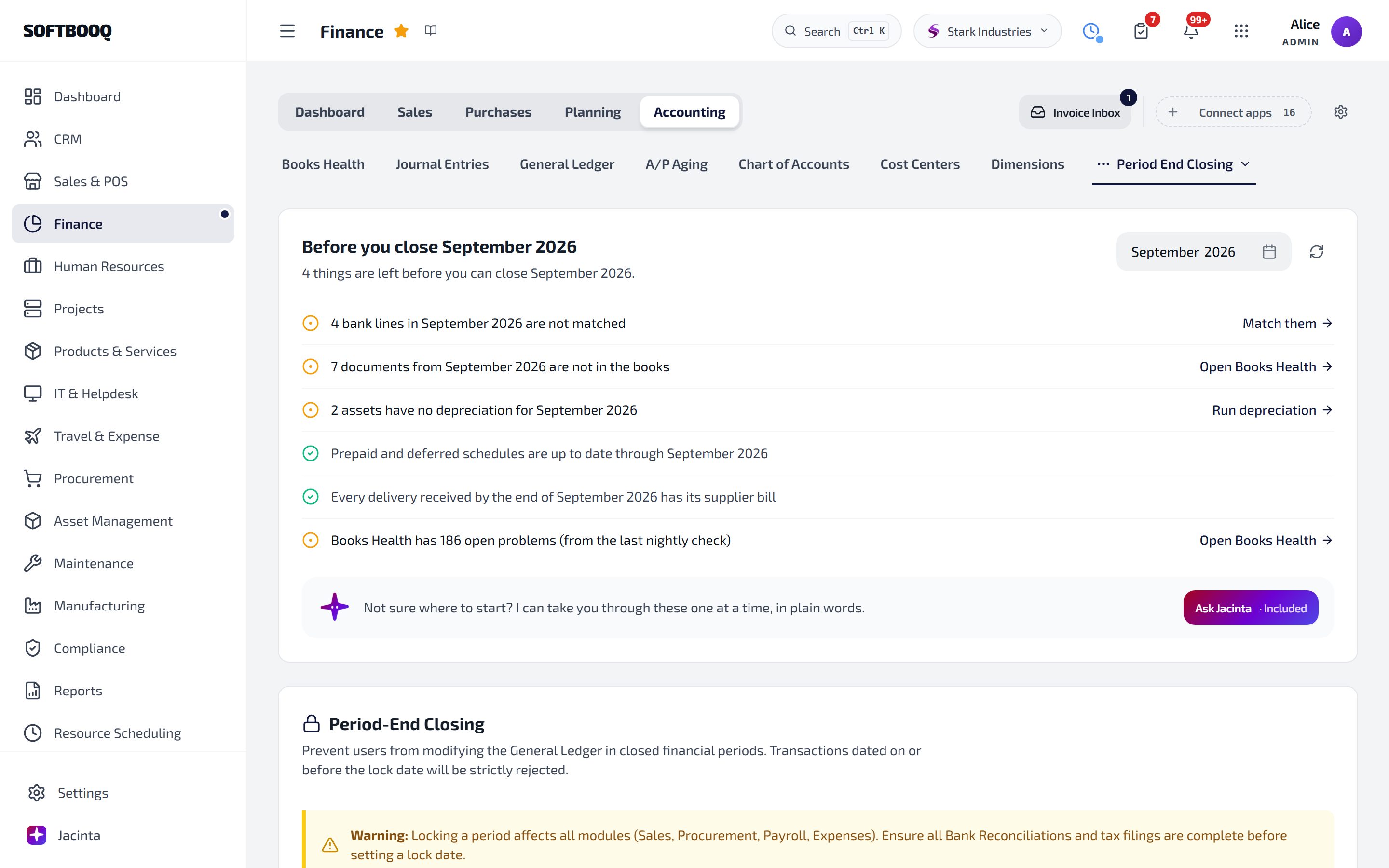Open the Journal Entries sub-tab
This screenshot has width=1389, height=868.
tap(442, 164)
